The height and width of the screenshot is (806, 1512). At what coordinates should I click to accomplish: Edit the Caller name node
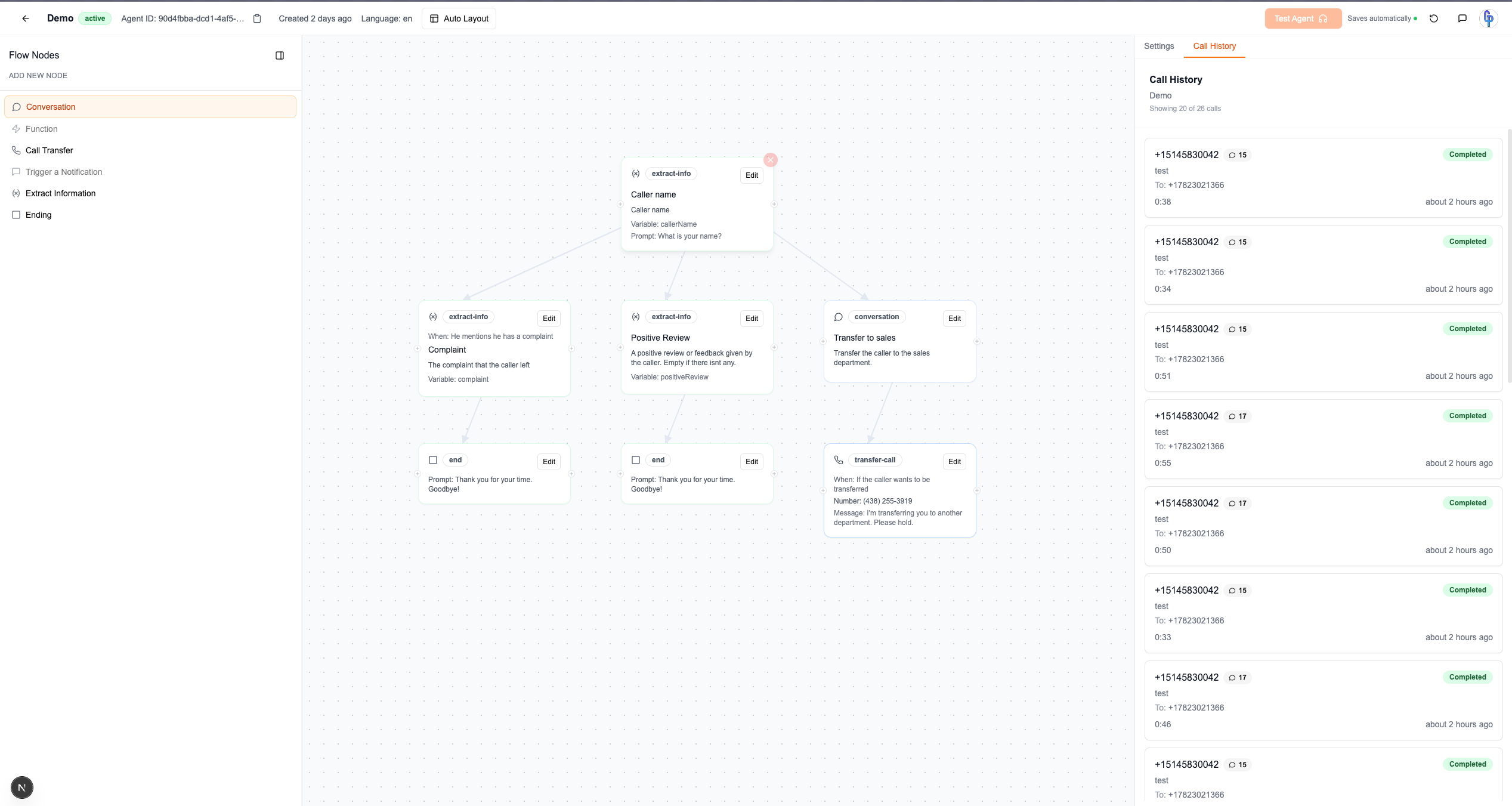point(752,175)
